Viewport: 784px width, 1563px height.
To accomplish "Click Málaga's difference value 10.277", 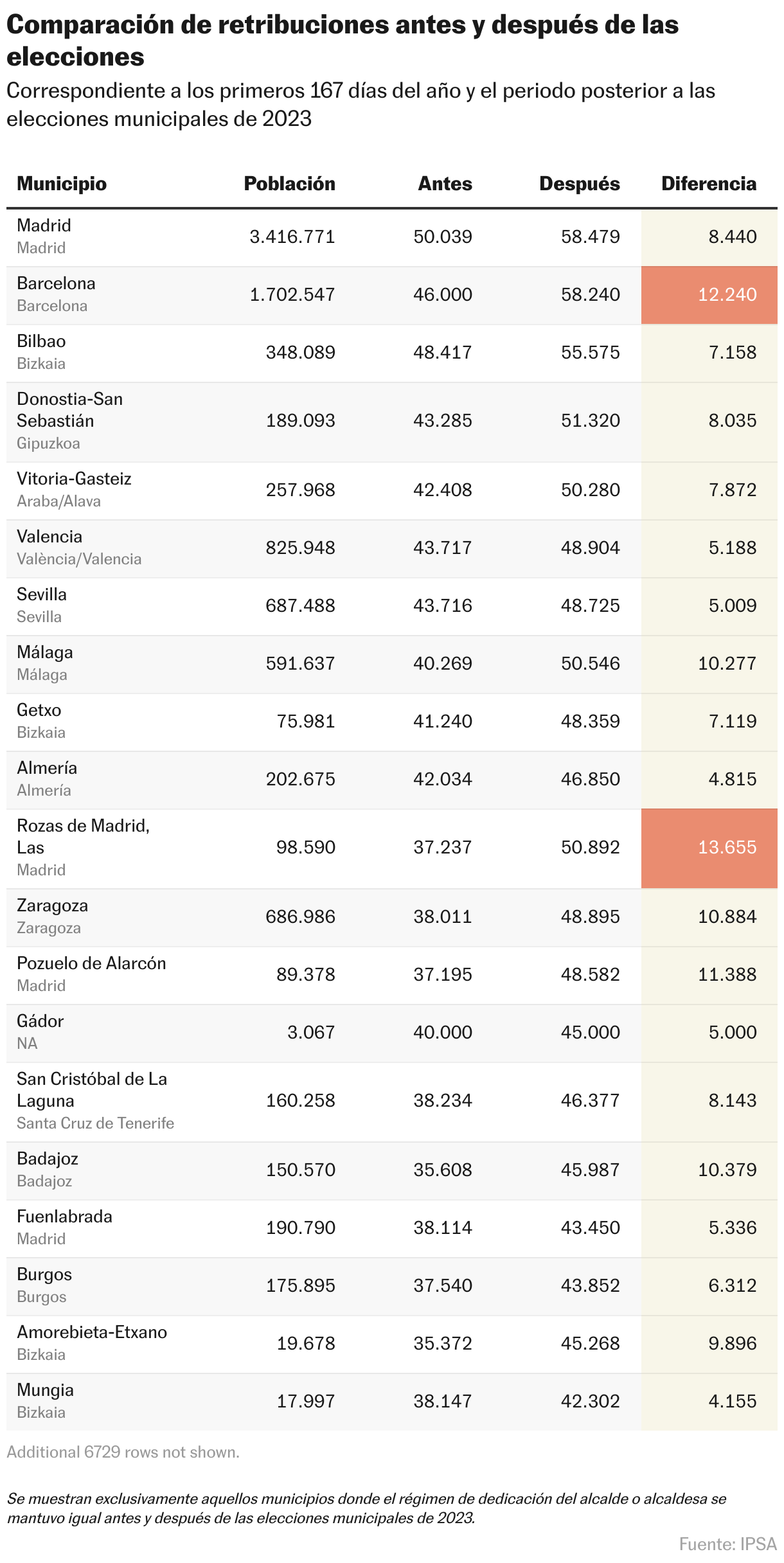I will click(x=727, y=664).
